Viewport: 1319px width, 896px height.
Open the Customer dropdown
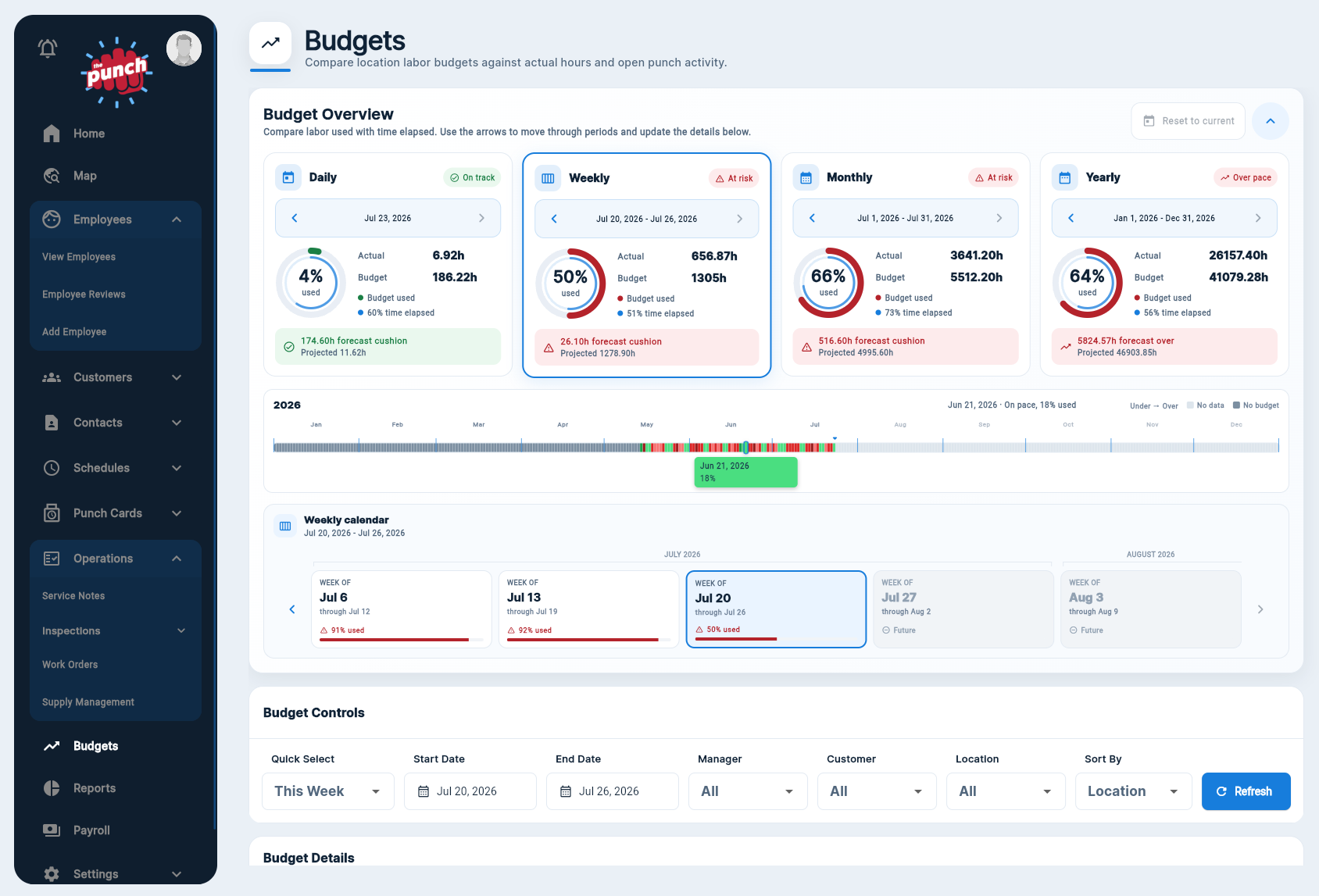tap(877, 791)
